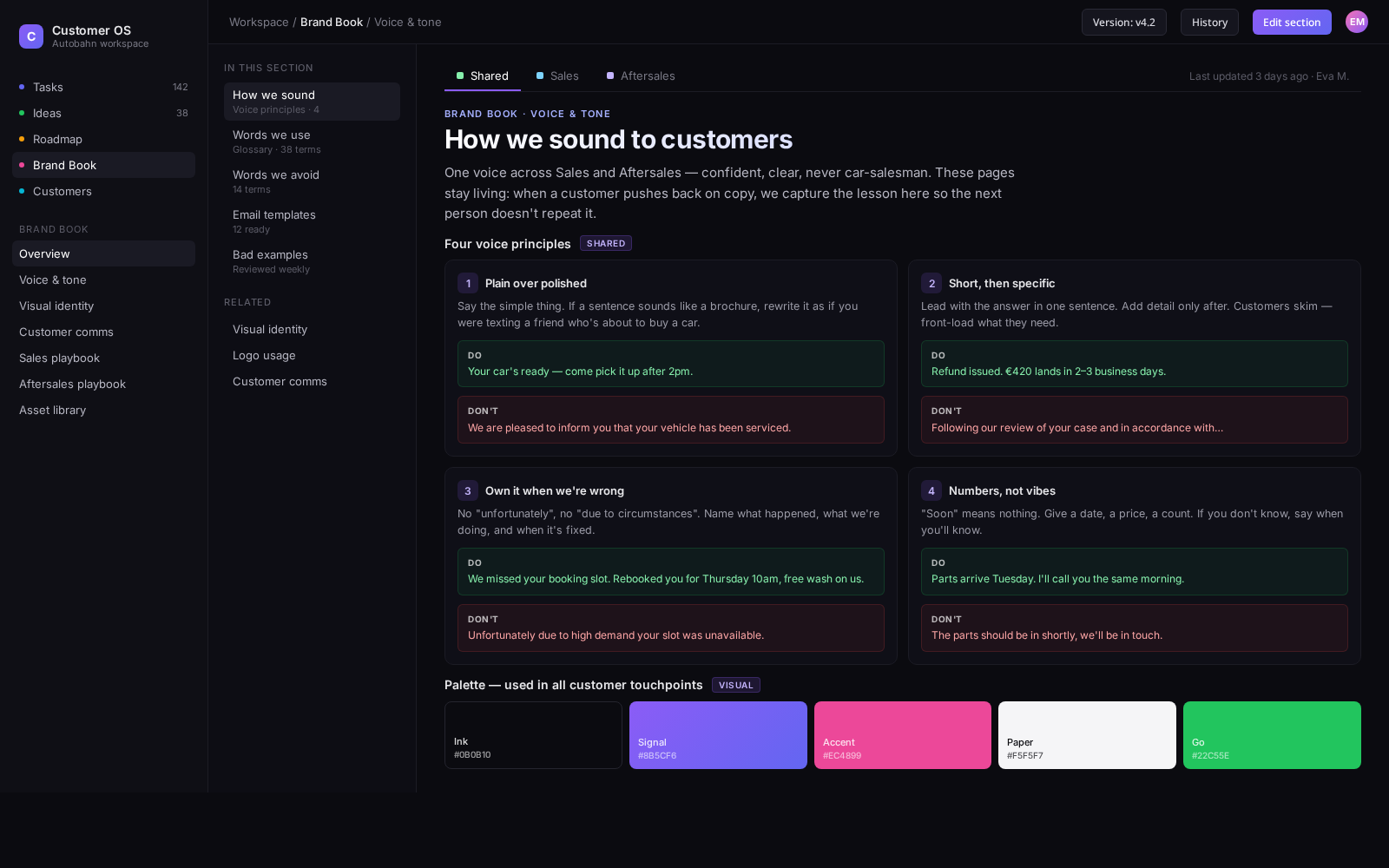Screen dimensions: 1389x868
Task: Select Brand Book in the sidebar
Action: [x=103, y=165]
